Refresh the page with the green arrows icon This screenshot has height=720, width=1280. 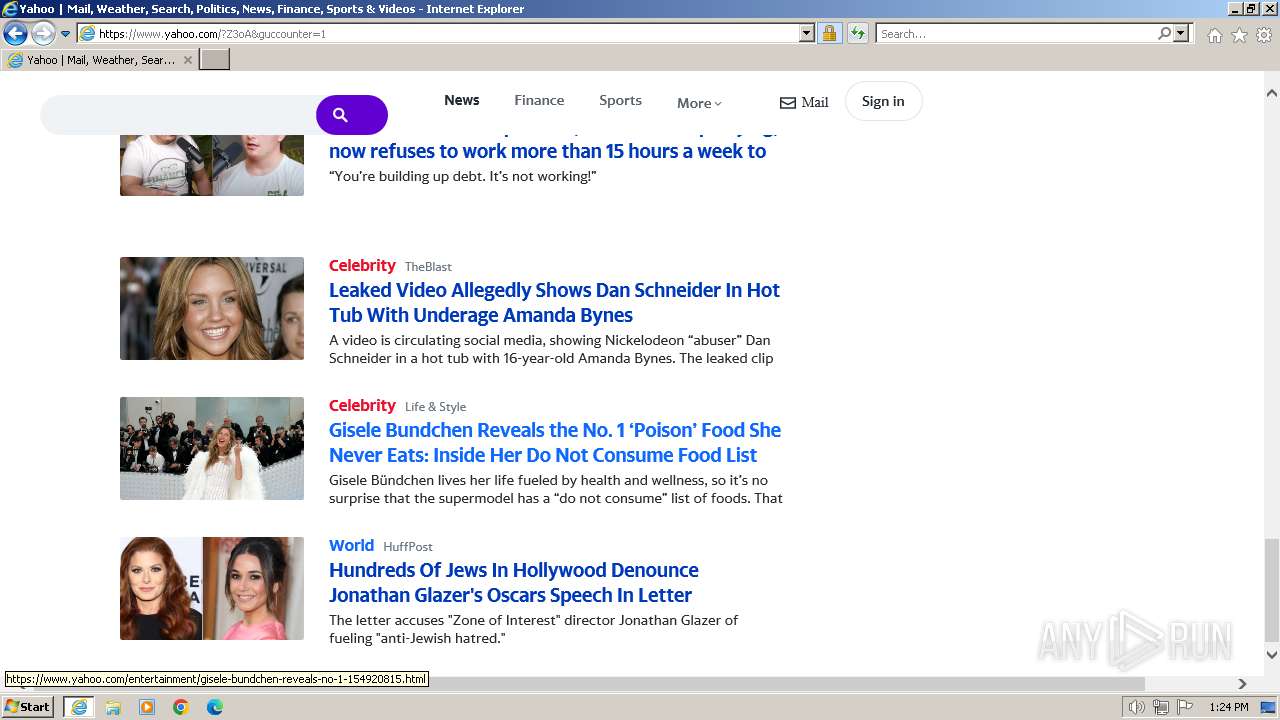857,34
